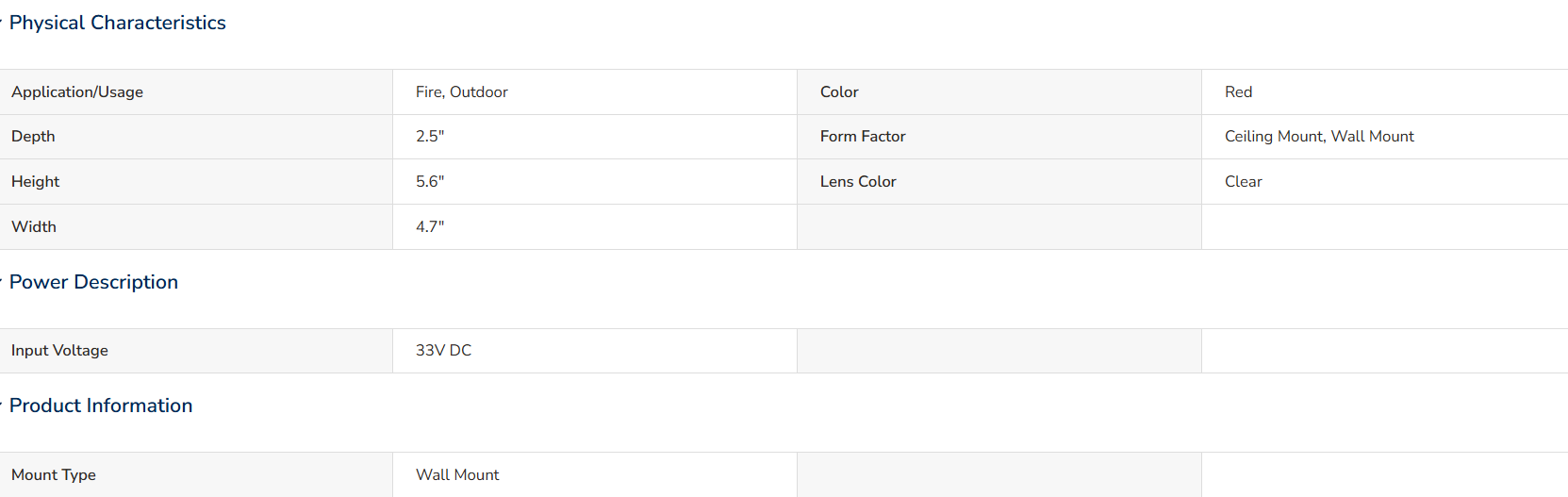Select the 4.7" width value
Image resolution: width=1568 pixels, height=497 pixels.
tap(430, 227)
